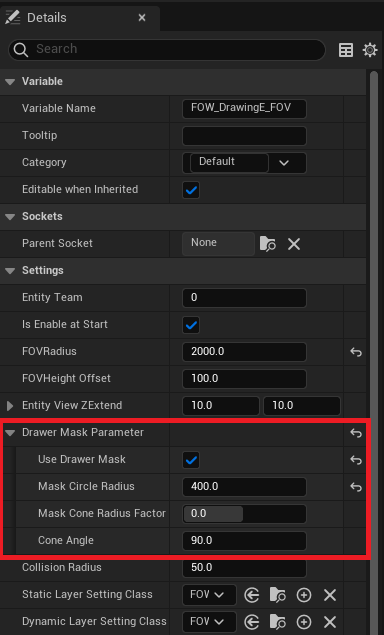384x635 pixels.
Task: Create new Dynamic Layer Setting Class asset
Action: pos(304,622)
